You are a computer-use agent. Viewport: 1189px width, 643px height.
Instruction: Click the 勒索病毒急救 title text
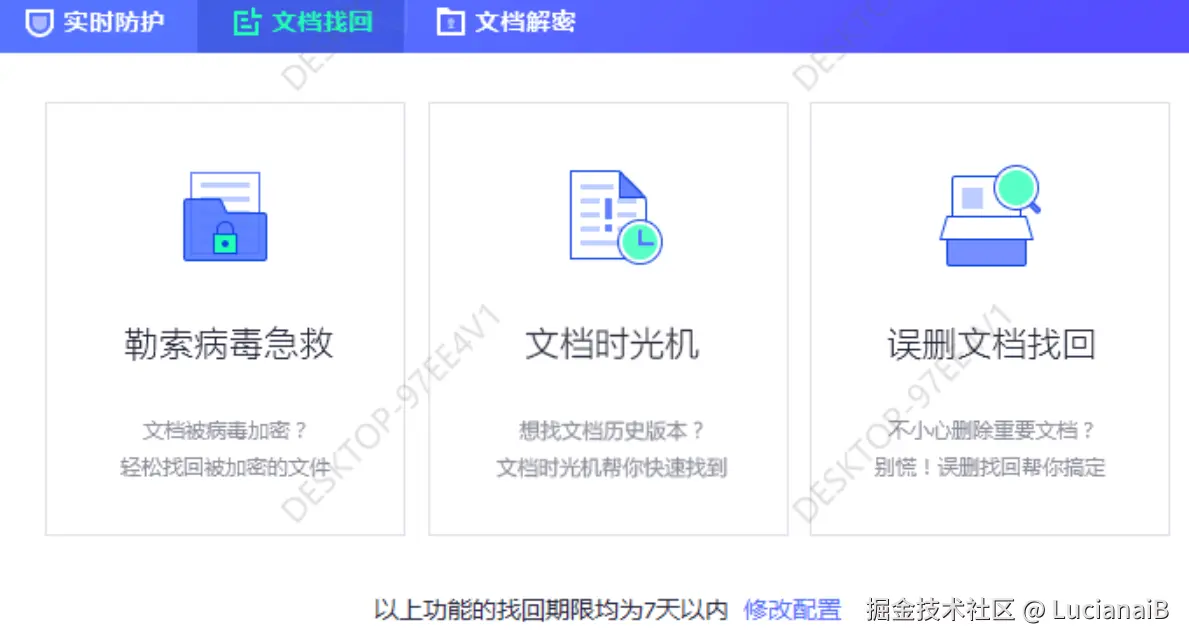pos(225,343)
